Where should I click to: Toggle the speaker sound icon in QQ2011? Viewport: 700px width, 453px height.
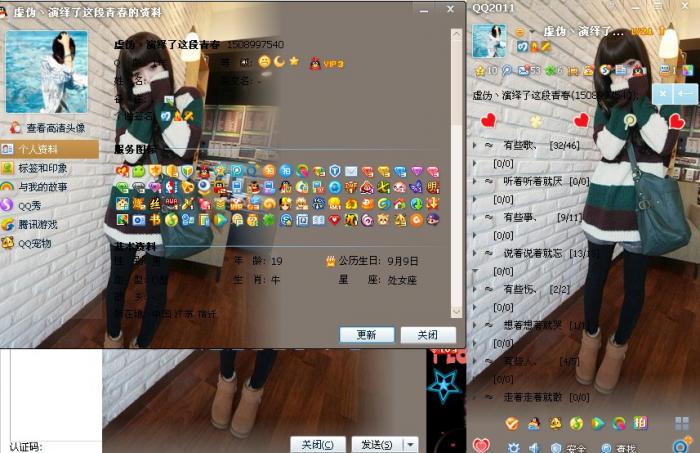[533, 448]
